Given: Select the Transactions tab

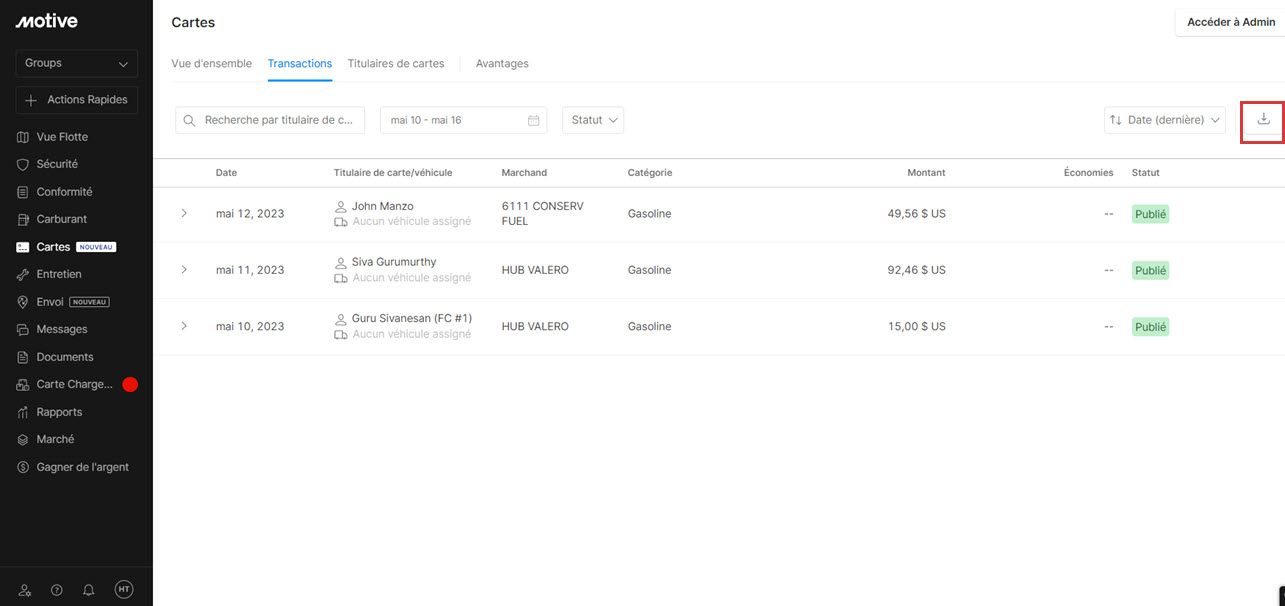Looking at the screenshot, I should coord(300,63).
